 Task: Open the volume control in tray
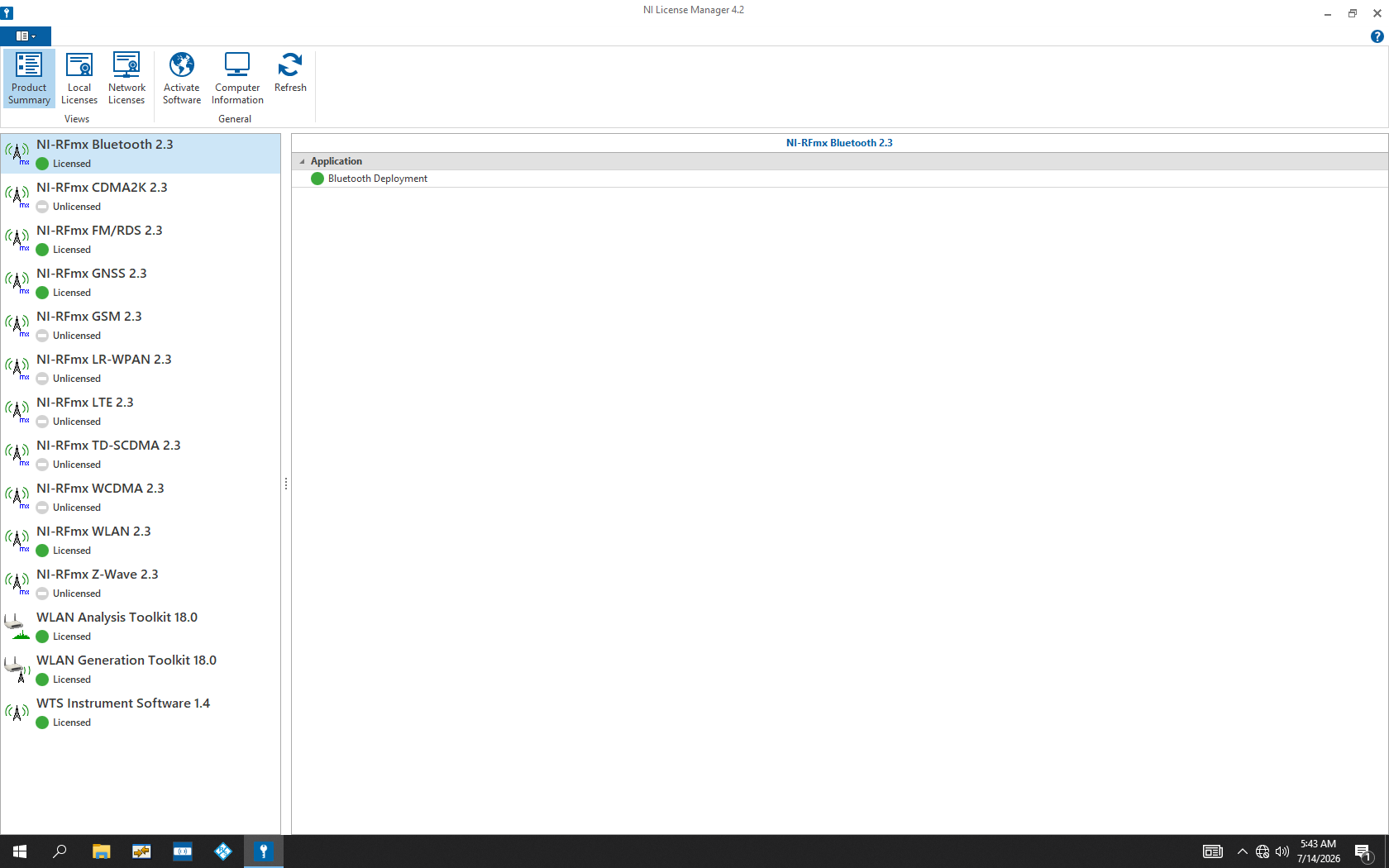(1282, 851)
